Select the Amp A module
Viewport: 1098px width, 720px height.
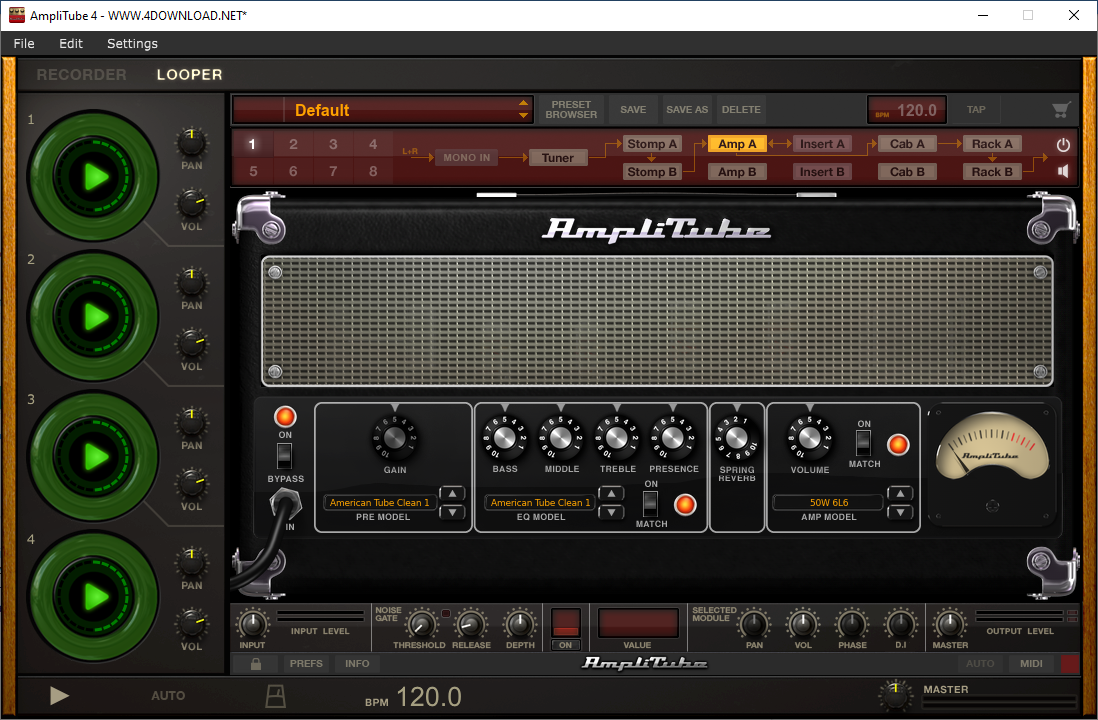pos(737,144)
